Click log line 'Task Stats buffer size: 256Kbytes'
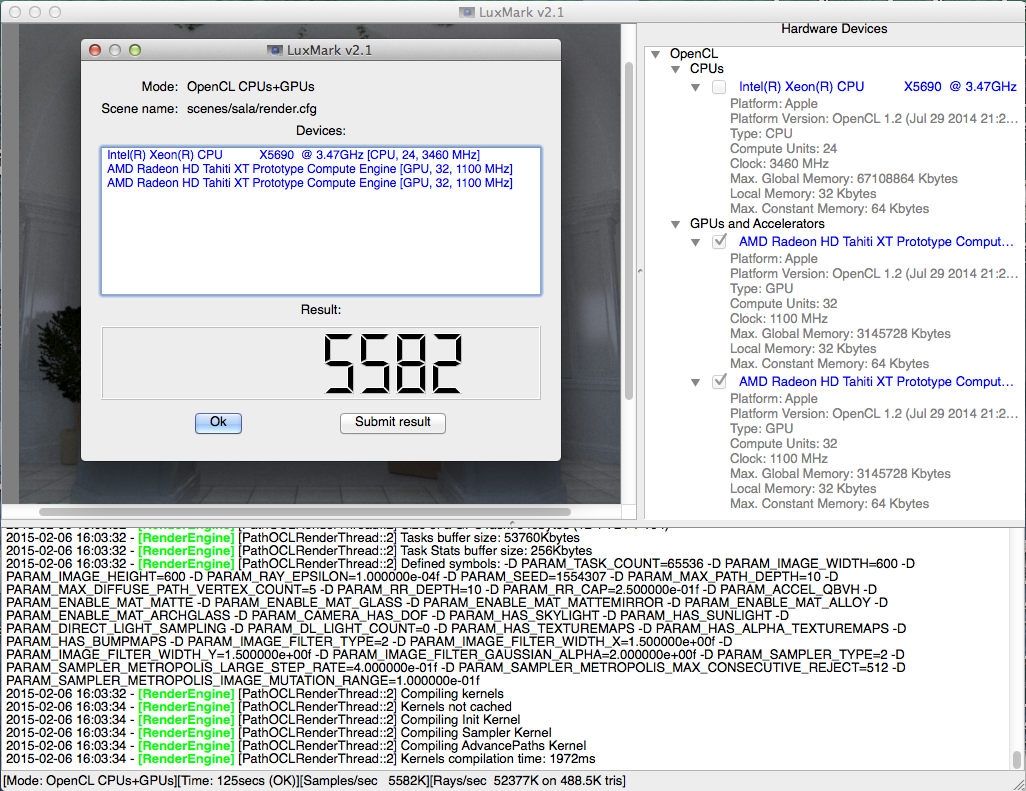Viewport: 1026px width, 791px height. [496, 551]
